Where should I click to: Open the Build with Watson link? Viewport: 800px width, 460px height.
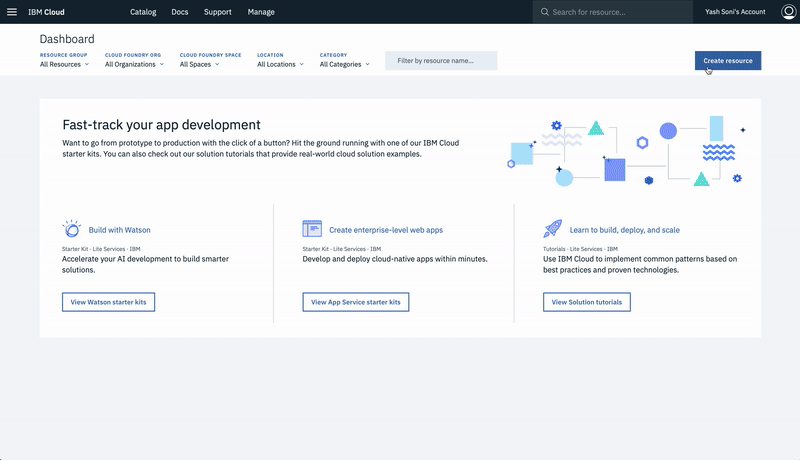pos(119,230)
